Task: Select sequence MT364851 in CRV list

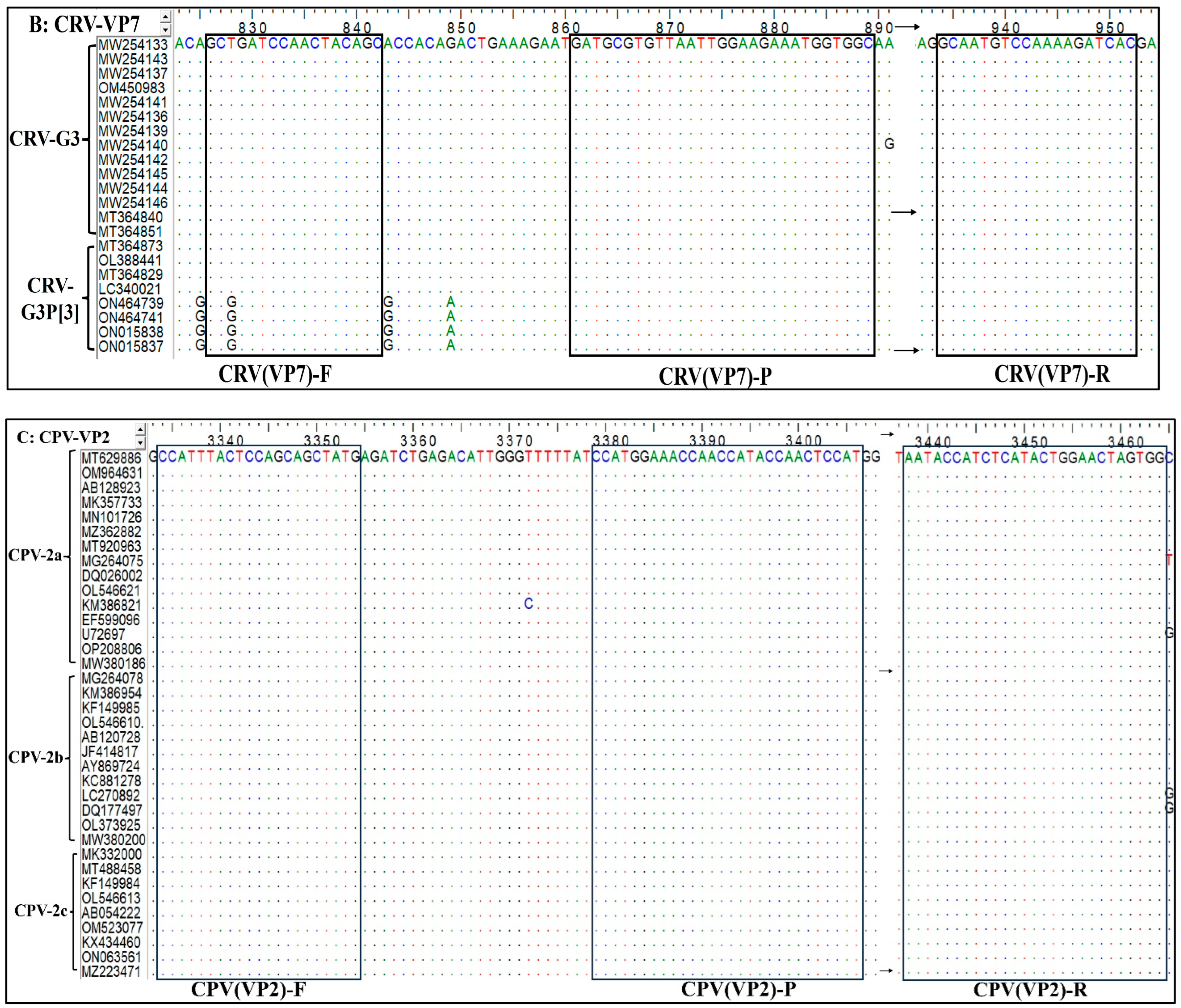Action: (x=130, y=232)
